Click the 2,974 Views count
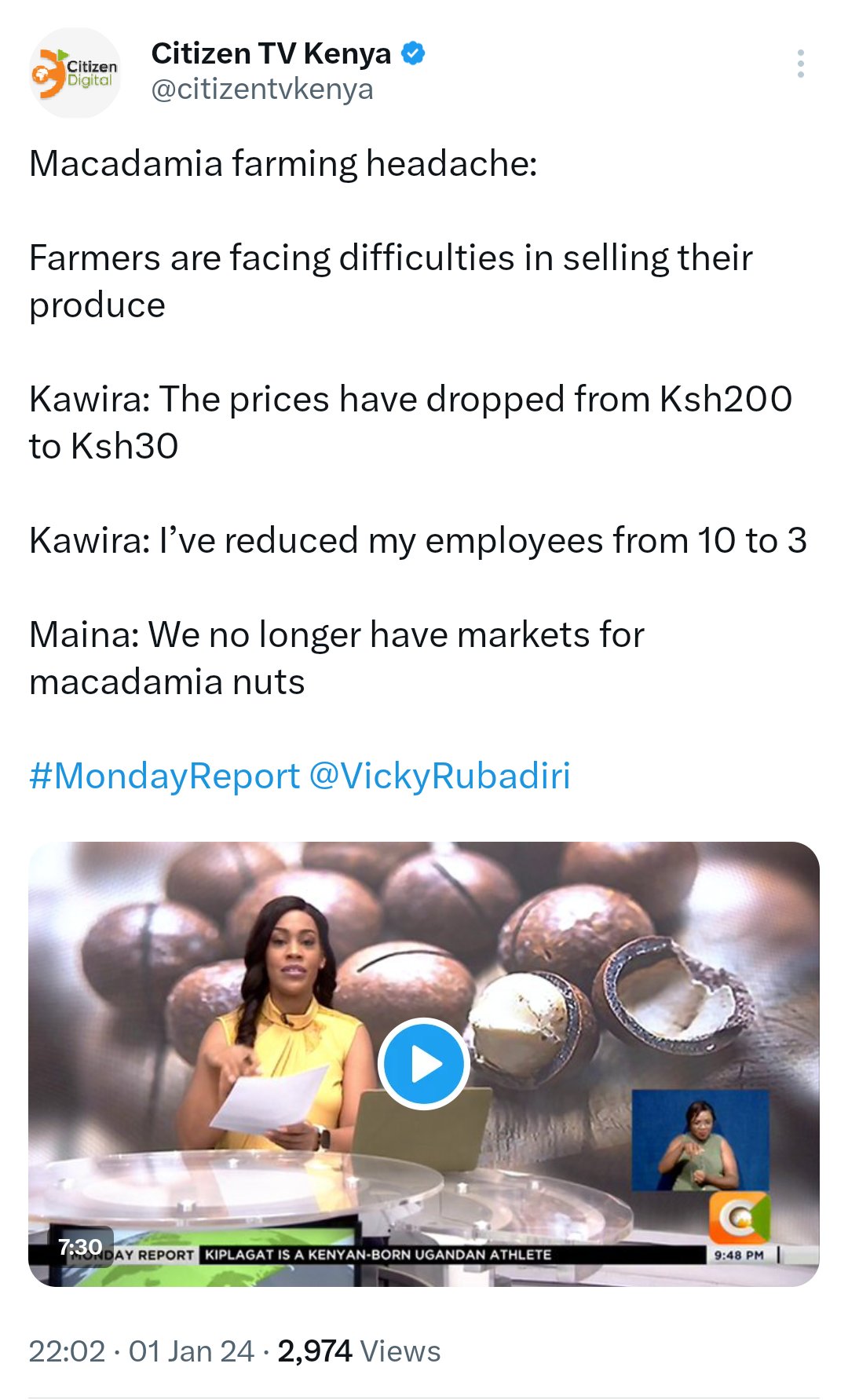 pos(359,1351)
